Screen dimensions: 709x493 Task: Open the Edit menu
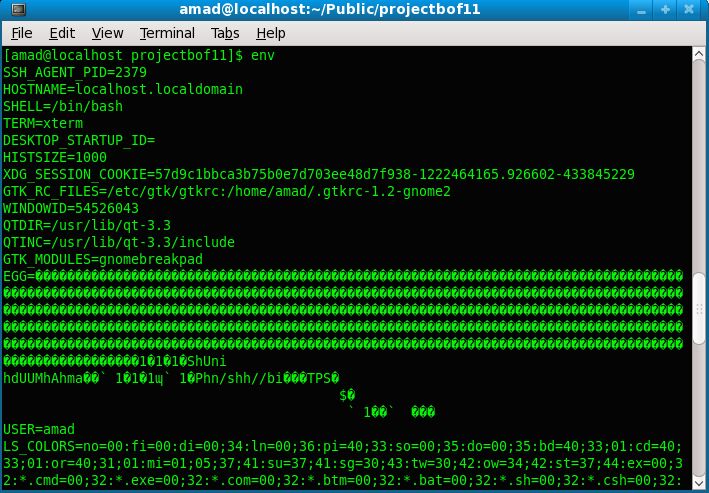pos(62,33)
